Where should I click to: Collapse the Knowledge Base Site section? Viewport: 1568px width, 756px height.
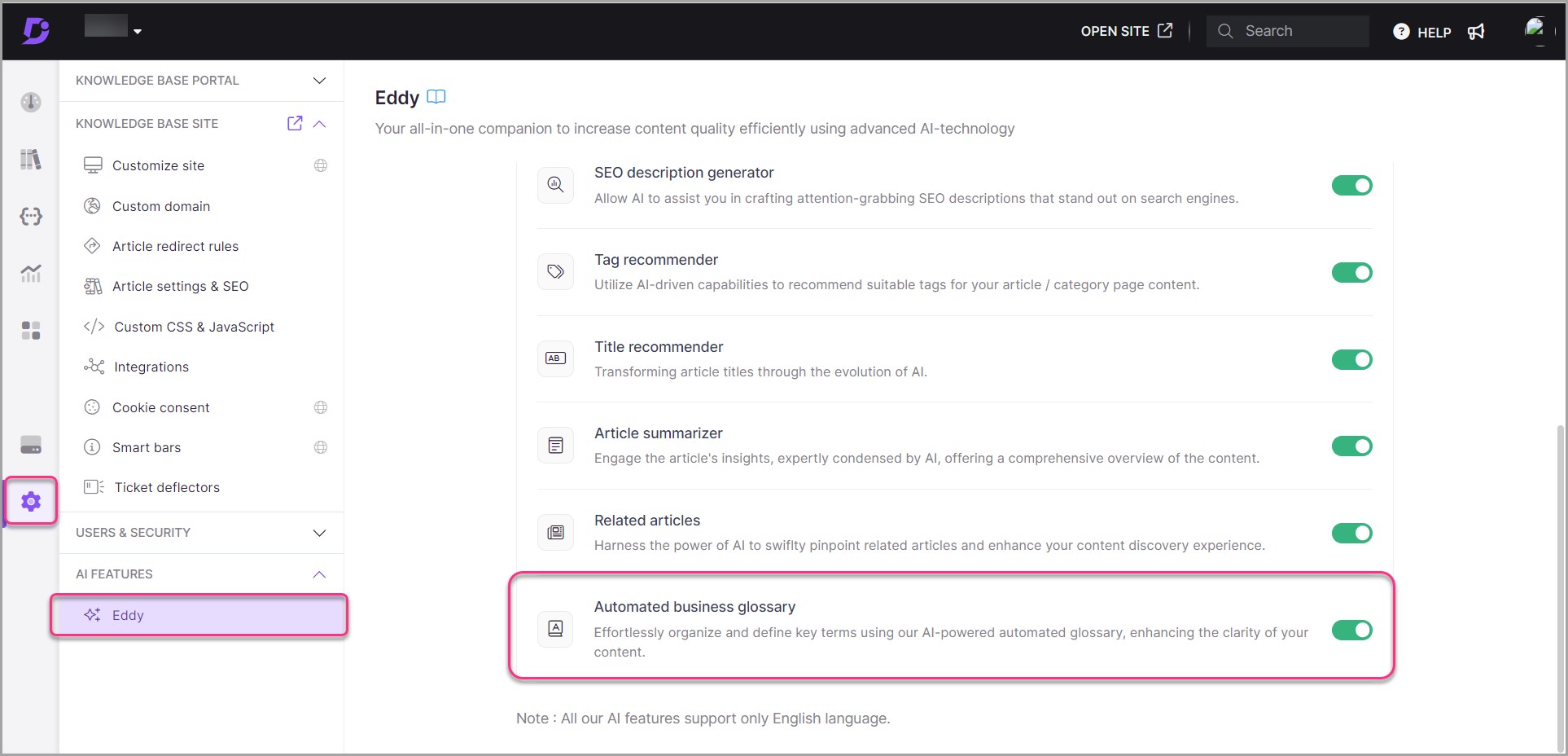click(319, 124)
